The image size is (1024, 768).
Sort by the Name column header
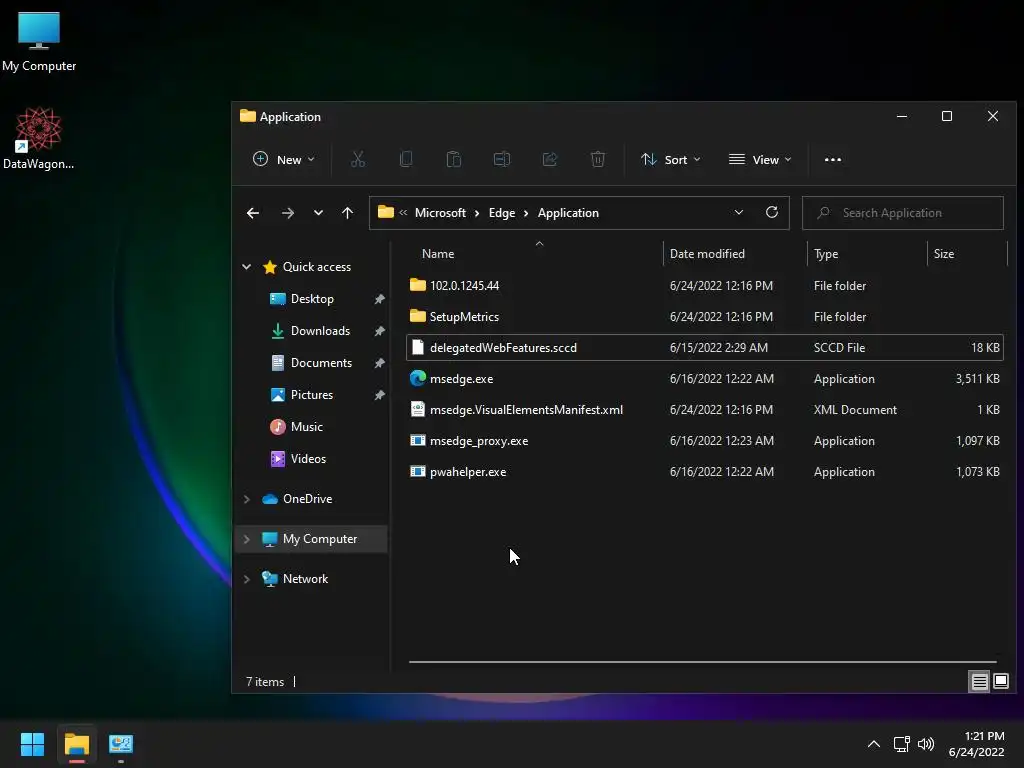(x=438, y=253)
